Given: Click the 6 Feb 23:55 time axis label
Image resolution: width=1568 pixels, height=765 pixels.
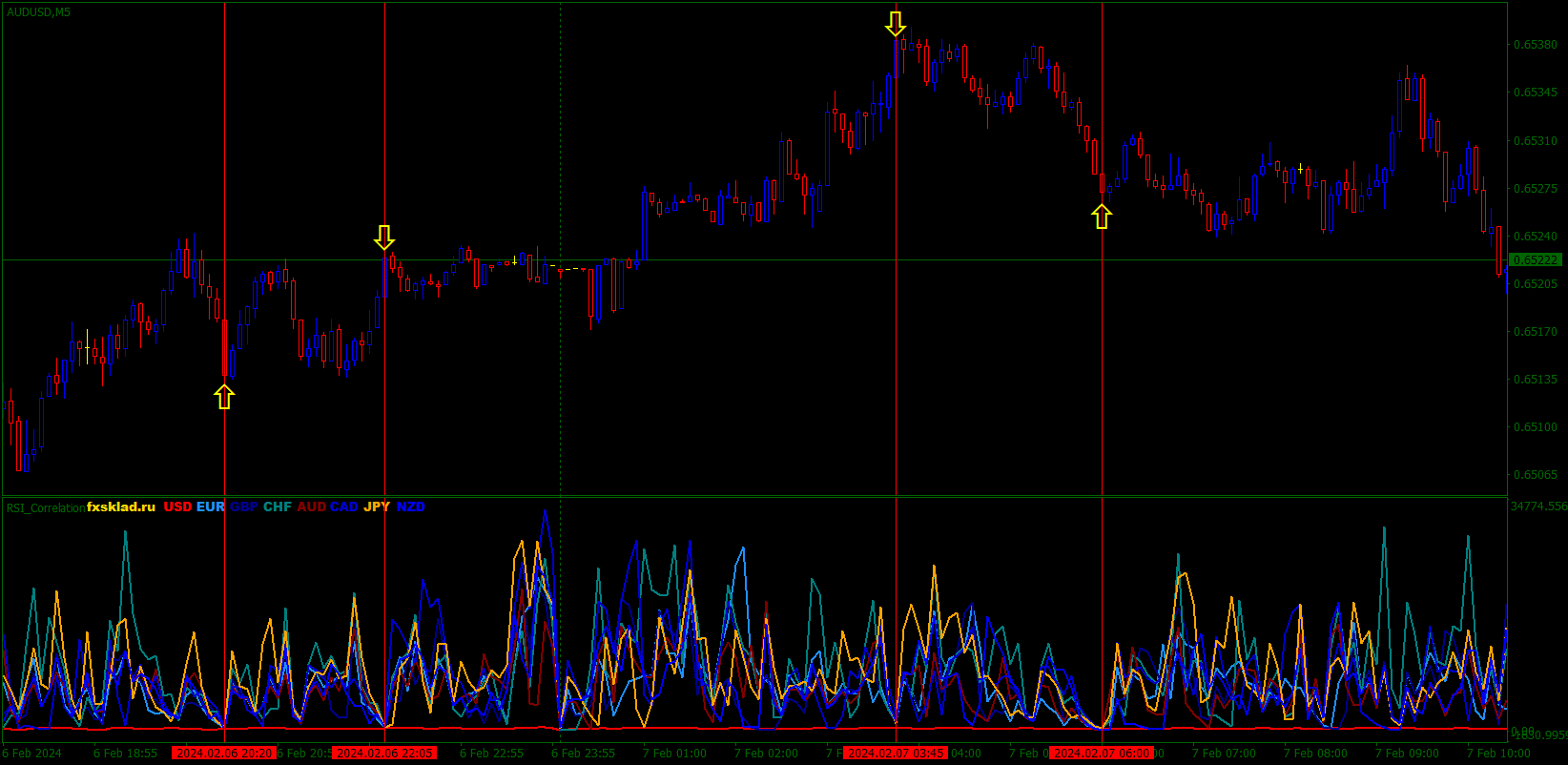Looking at the screenshot, I should pos(584,754).
